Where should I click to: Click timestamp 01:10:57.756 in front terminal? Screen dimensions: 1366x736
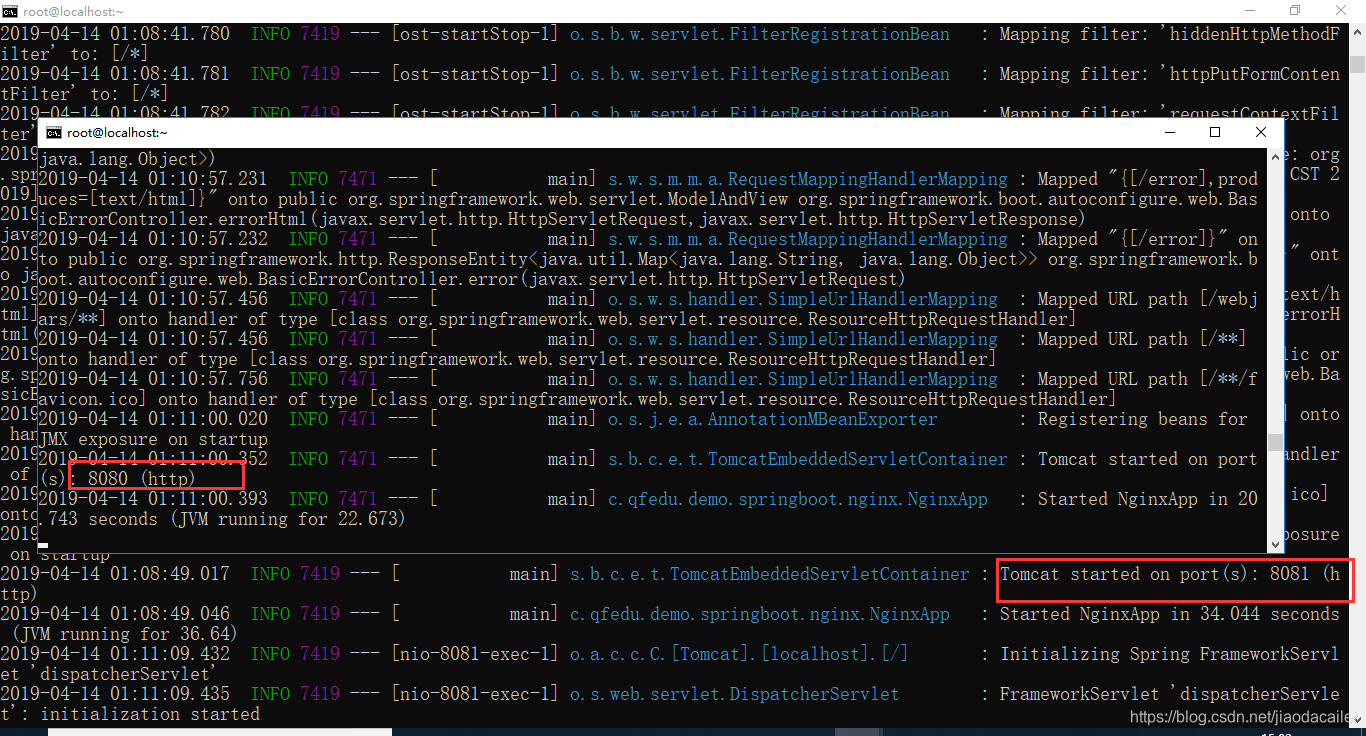(209, 379)
